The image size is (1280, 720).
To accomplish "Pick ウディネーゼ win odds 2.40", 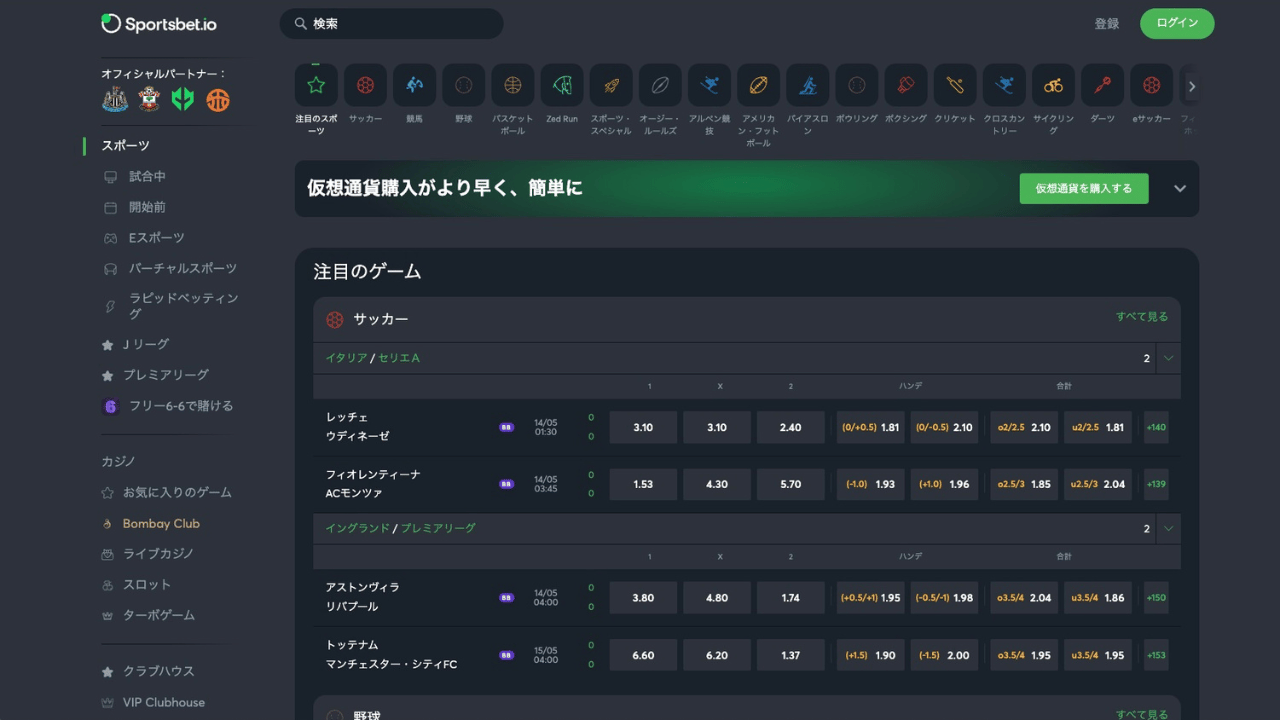I will click(790, 427).
